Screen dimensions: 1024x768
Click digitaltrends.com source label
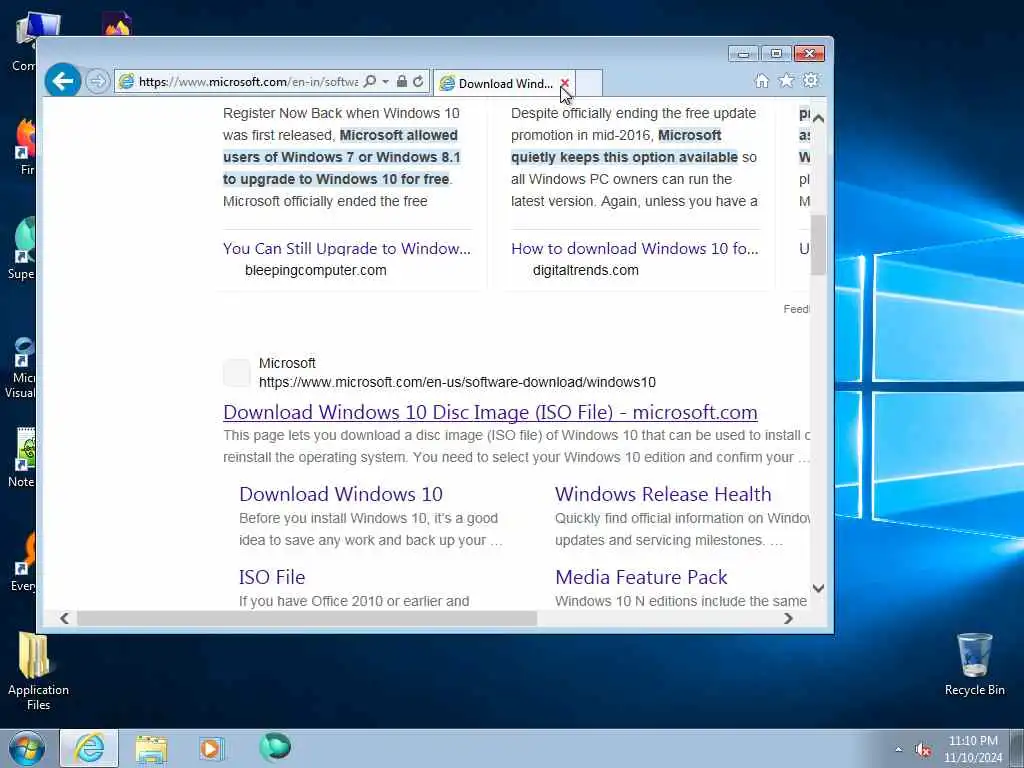pos(586,270)
